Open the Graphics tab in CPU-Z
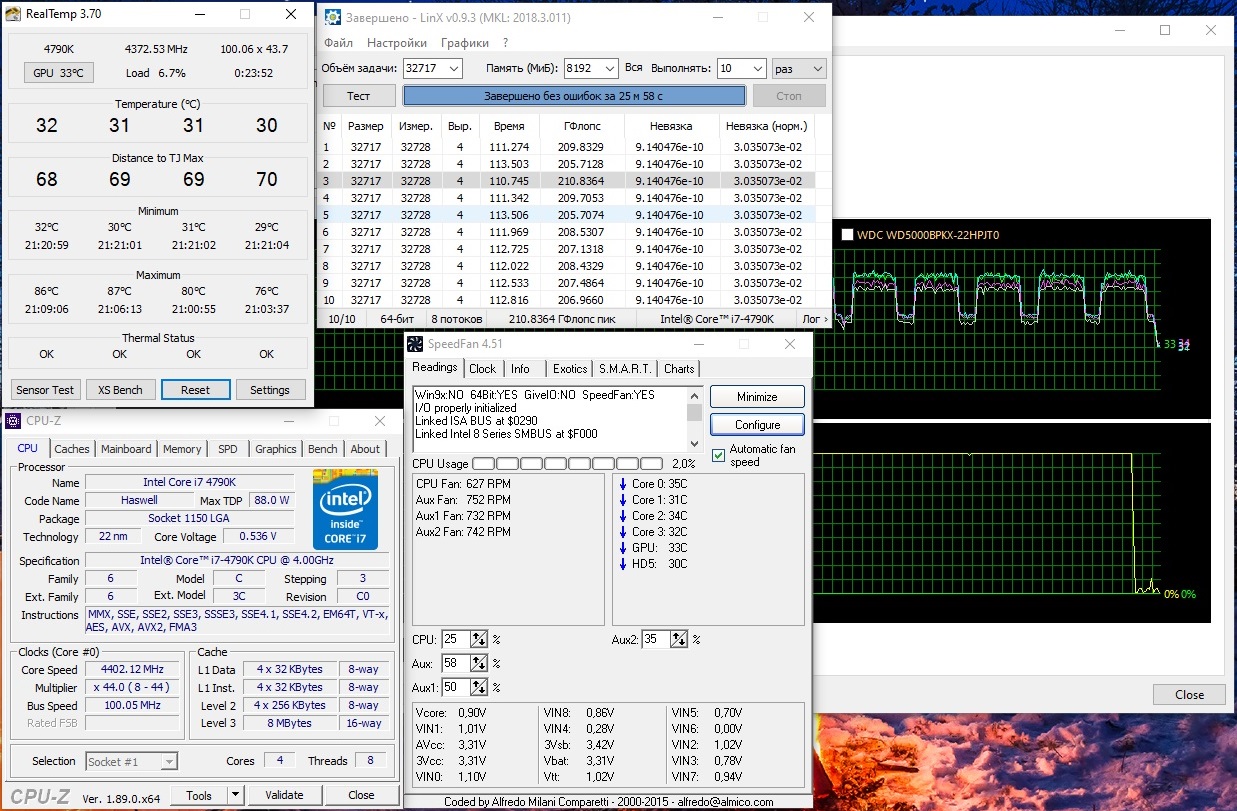This screenshot has height=811, width=1237. point(275,449)
